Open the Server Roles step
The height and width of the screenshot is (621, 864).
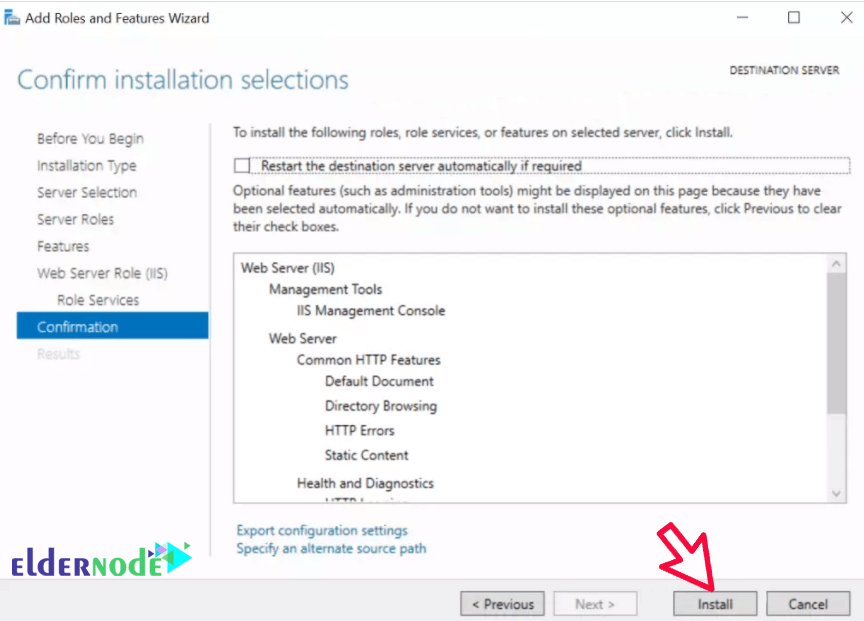[76, 219]
